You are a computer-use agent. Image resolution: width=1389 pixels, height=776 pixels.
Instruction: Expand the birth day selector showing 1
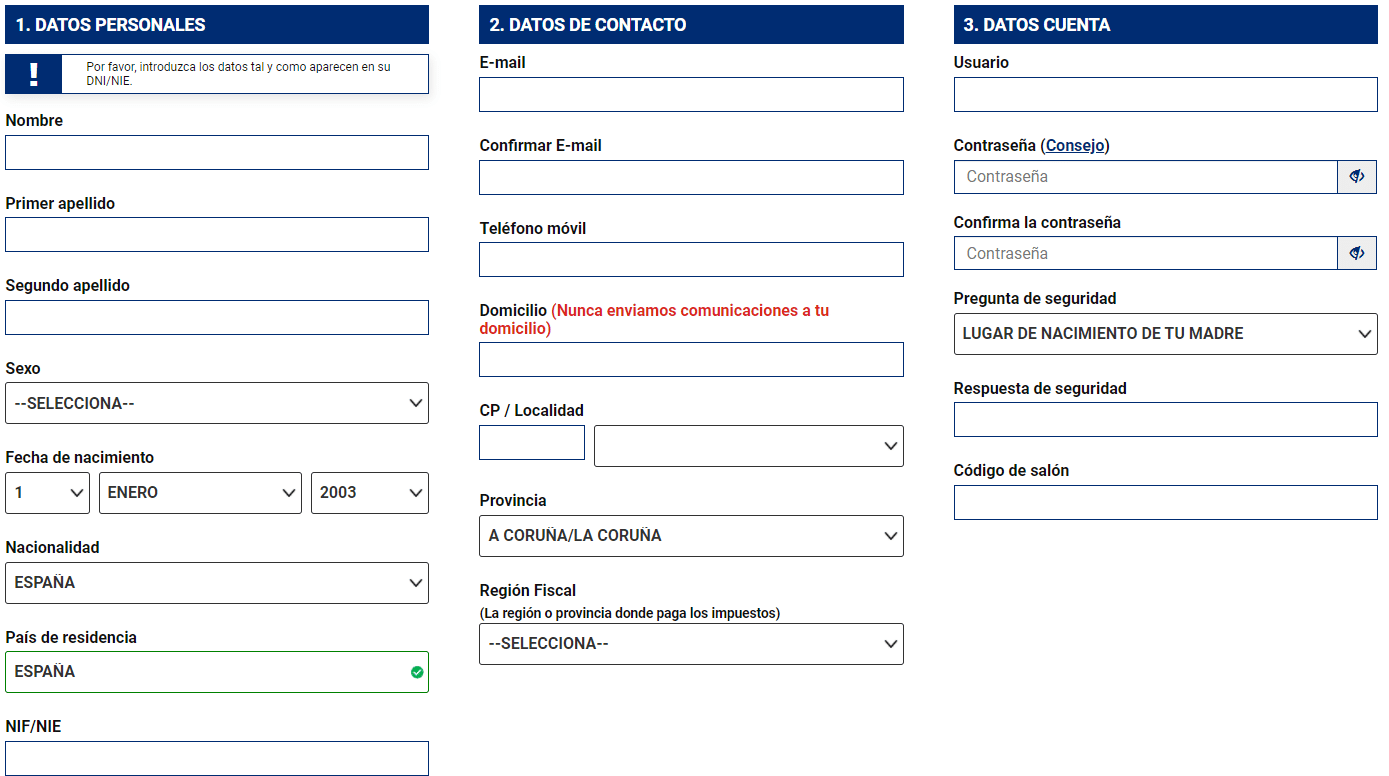coord(48,493)
